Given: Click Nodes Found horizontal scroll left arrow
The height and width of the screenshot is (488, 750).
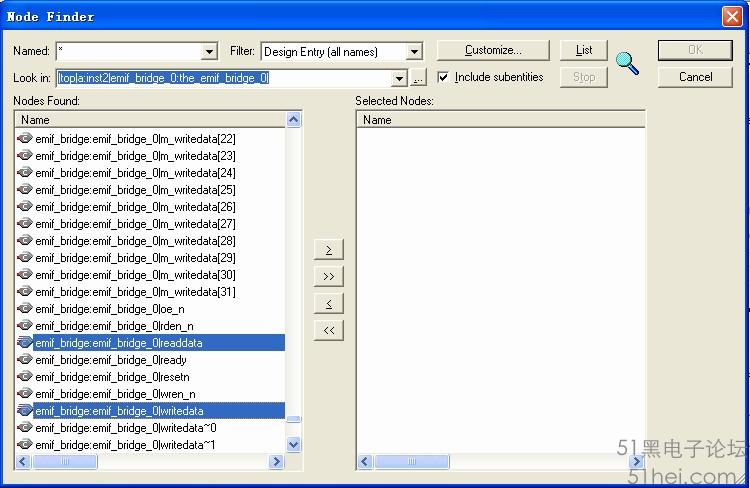Looking at the screenshot, I should click(23, 461).
